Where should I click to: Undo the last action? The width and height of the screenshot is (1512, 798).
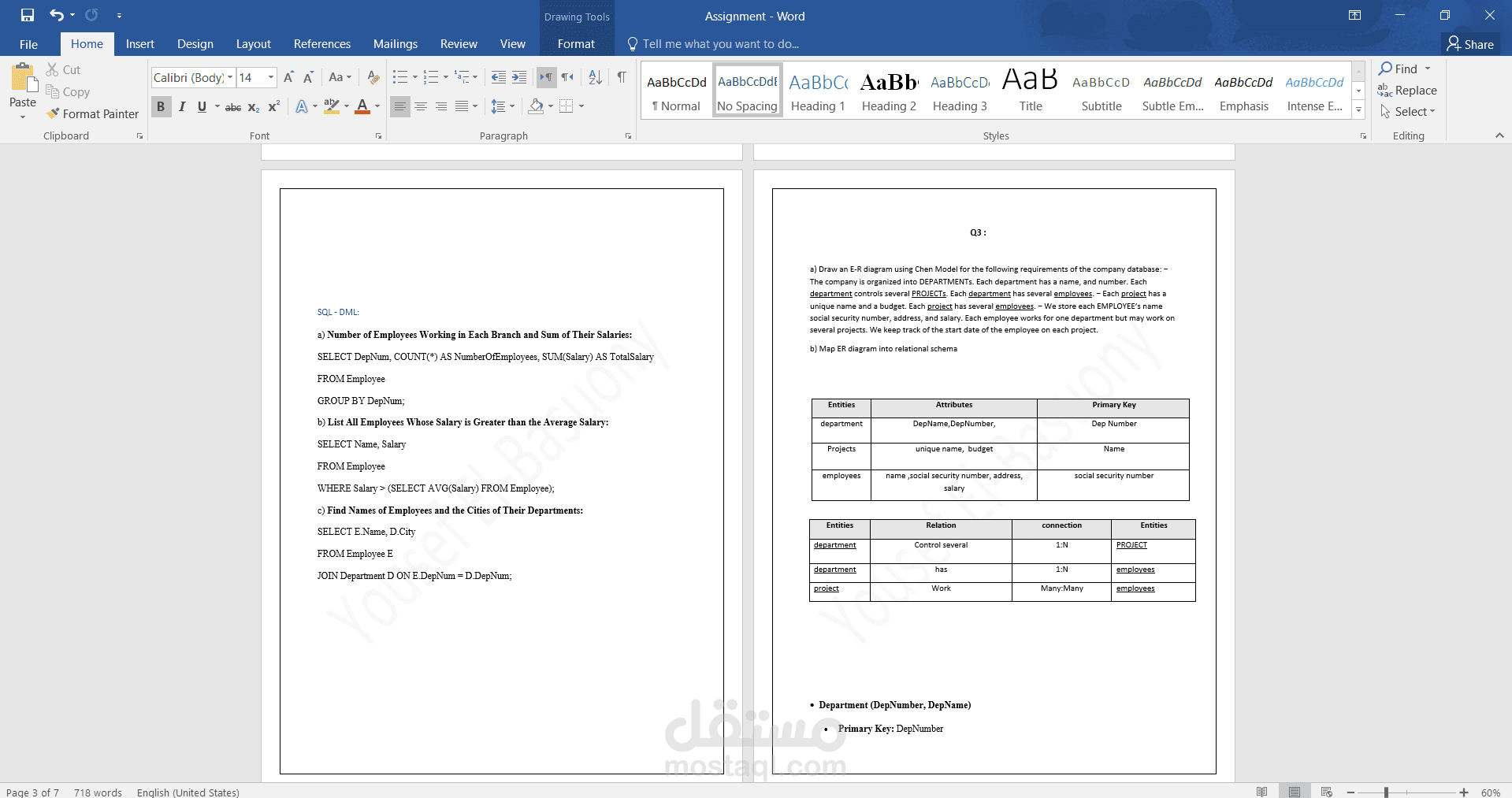pyautogui.click(x=57, y=15)
